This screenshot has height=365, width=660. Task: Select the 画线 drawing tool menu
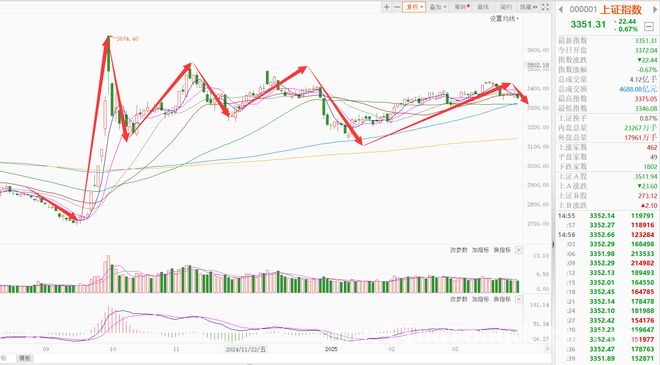click(x=483, y=7)
